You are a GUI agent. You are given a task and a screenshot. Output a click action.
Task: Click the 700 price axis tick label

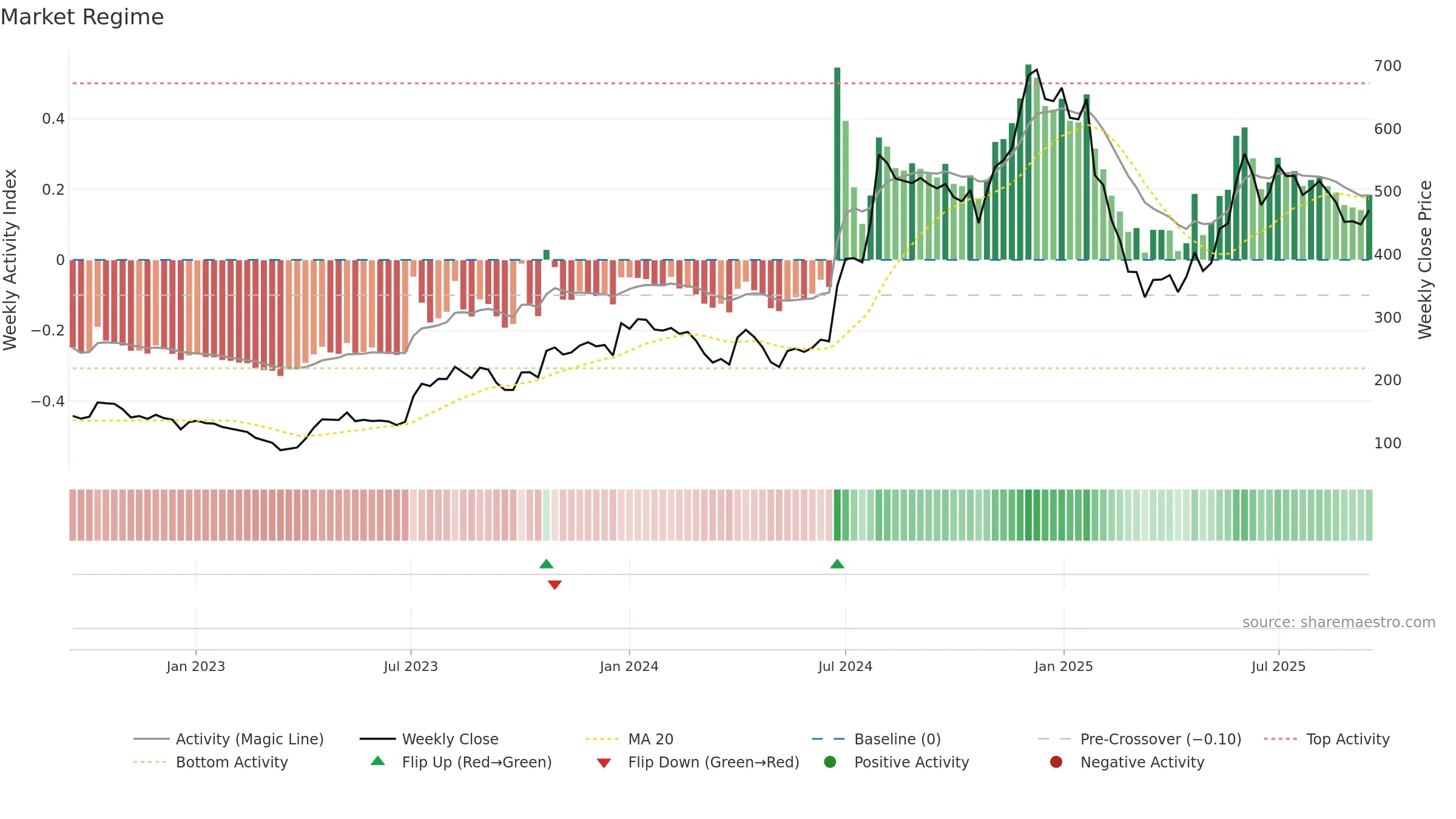pos(1388,66)
